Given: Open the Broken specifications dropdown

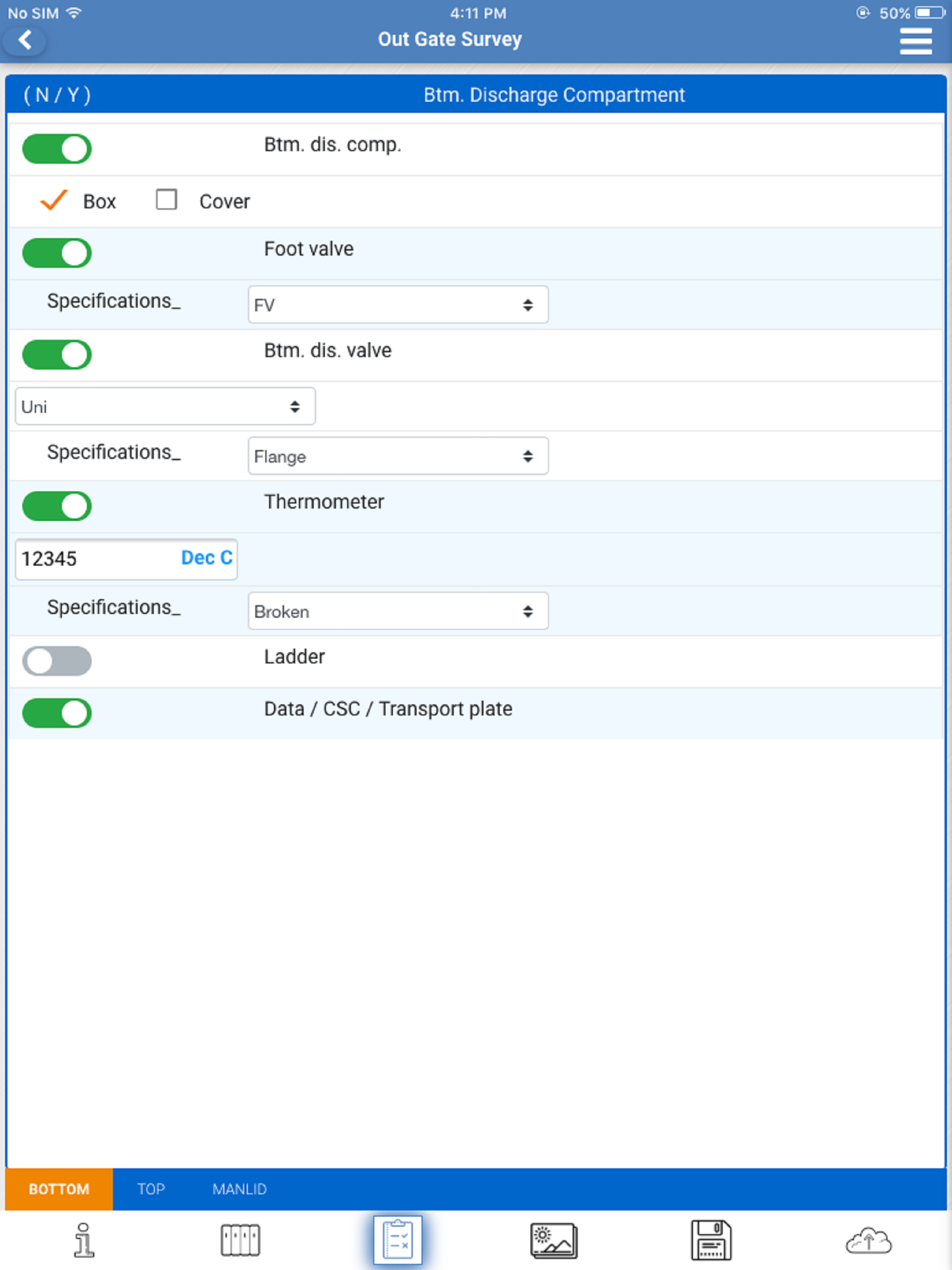Looking at the screenshot, I should click(x=398, y=611).
